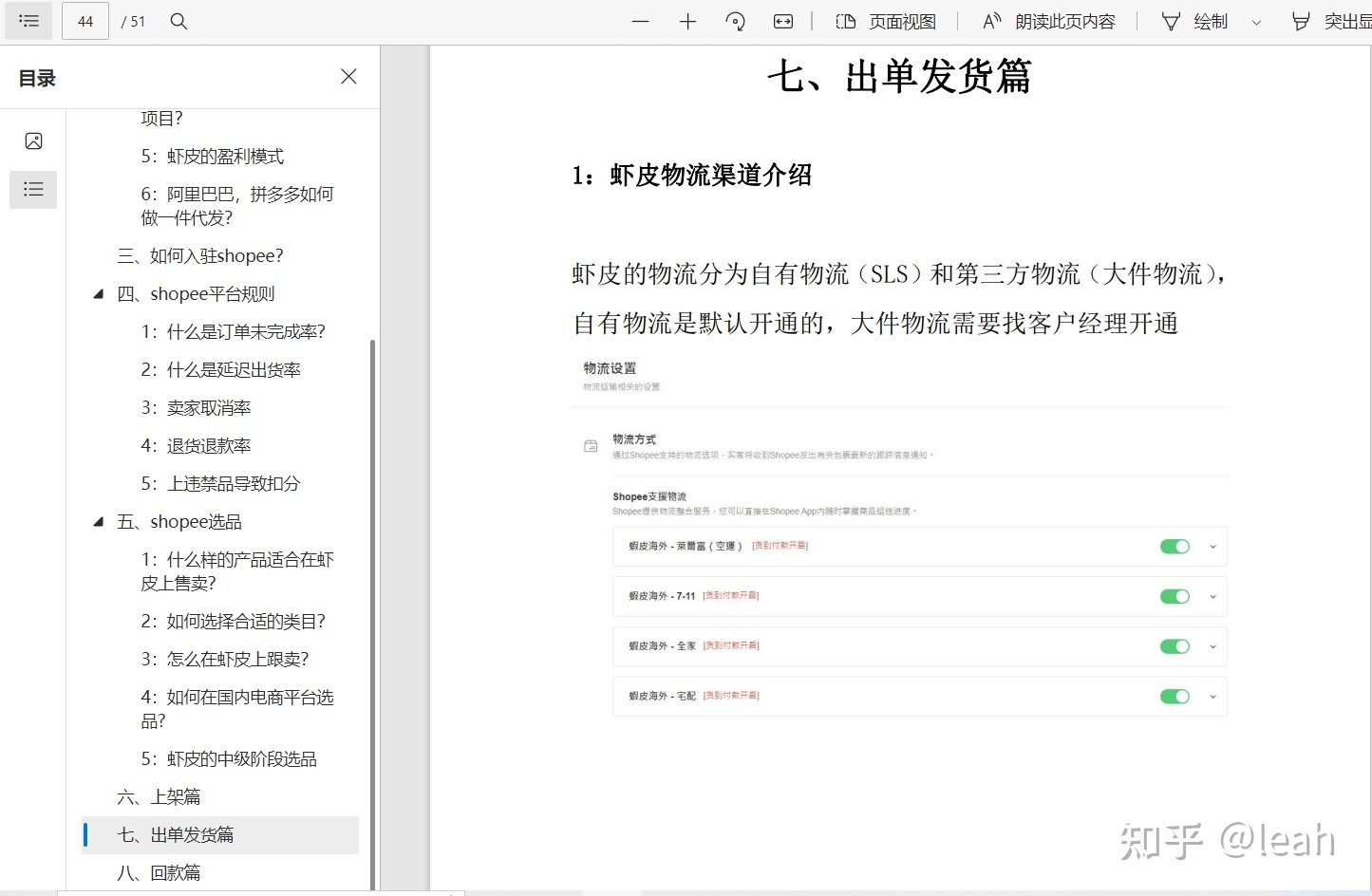
Task: Select the 突出显示 highlight tool
Action: 1331,21
